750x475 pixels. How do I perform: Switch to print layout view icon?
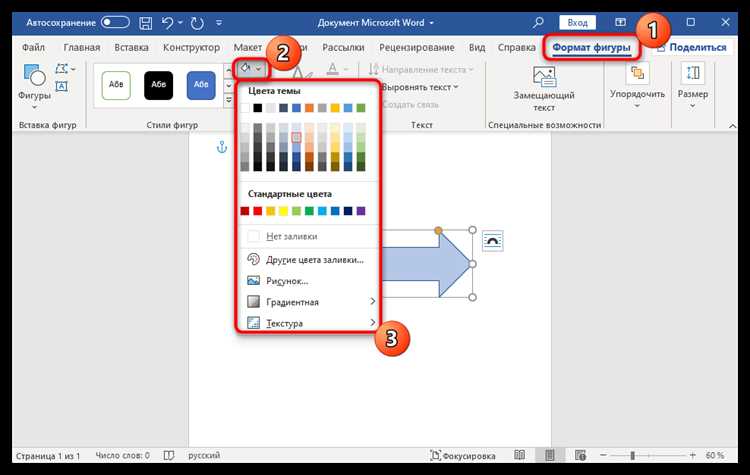point(550,455)
